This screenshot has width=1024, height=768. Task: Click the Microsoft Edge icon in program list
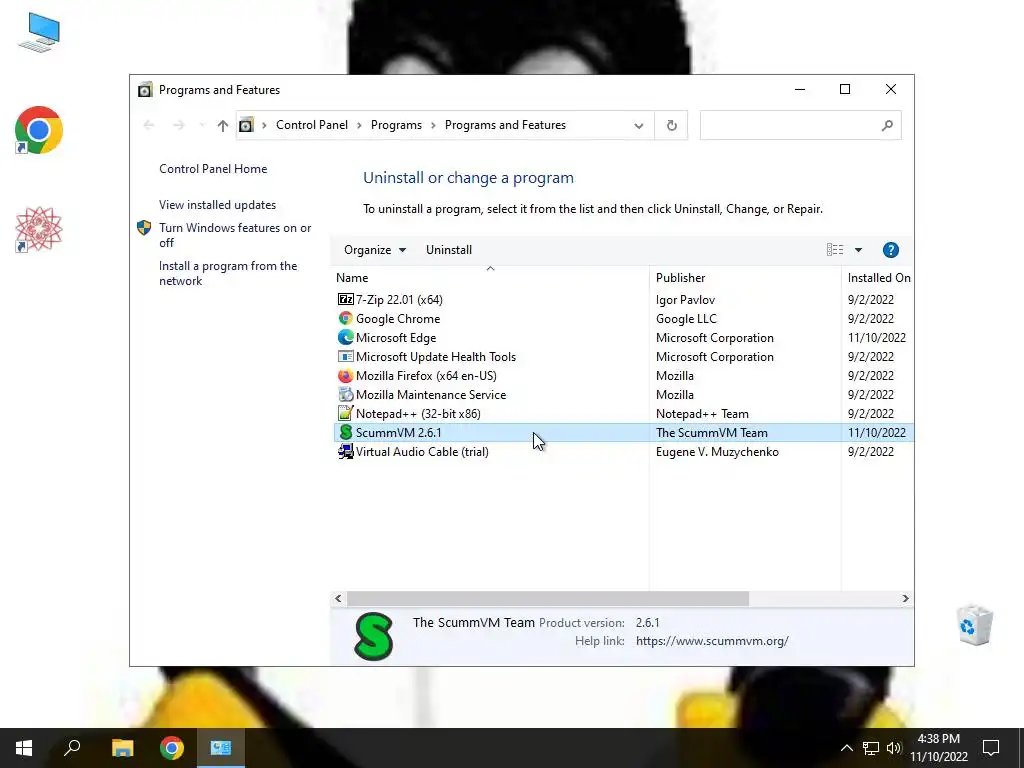pos(345,337)
